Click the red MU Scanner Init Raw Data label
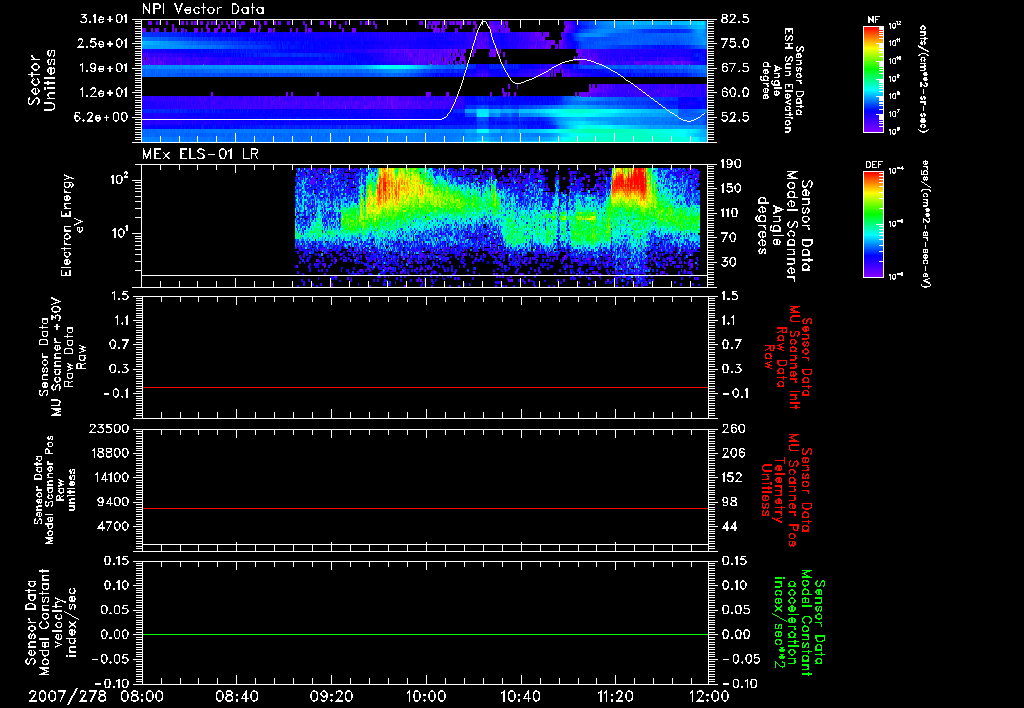The height and width of the screenshot is (708, 1024). tap(788, 357)
